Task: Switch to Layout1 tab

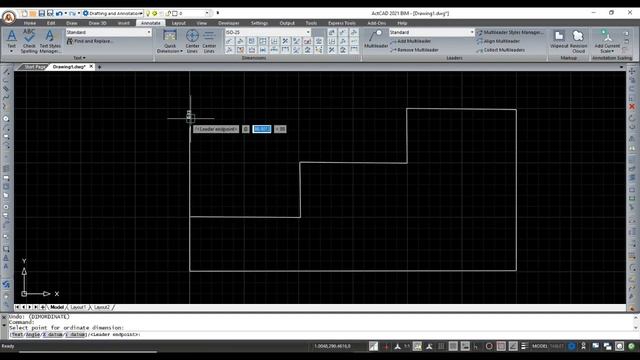Action: click(x=78, y=307)
